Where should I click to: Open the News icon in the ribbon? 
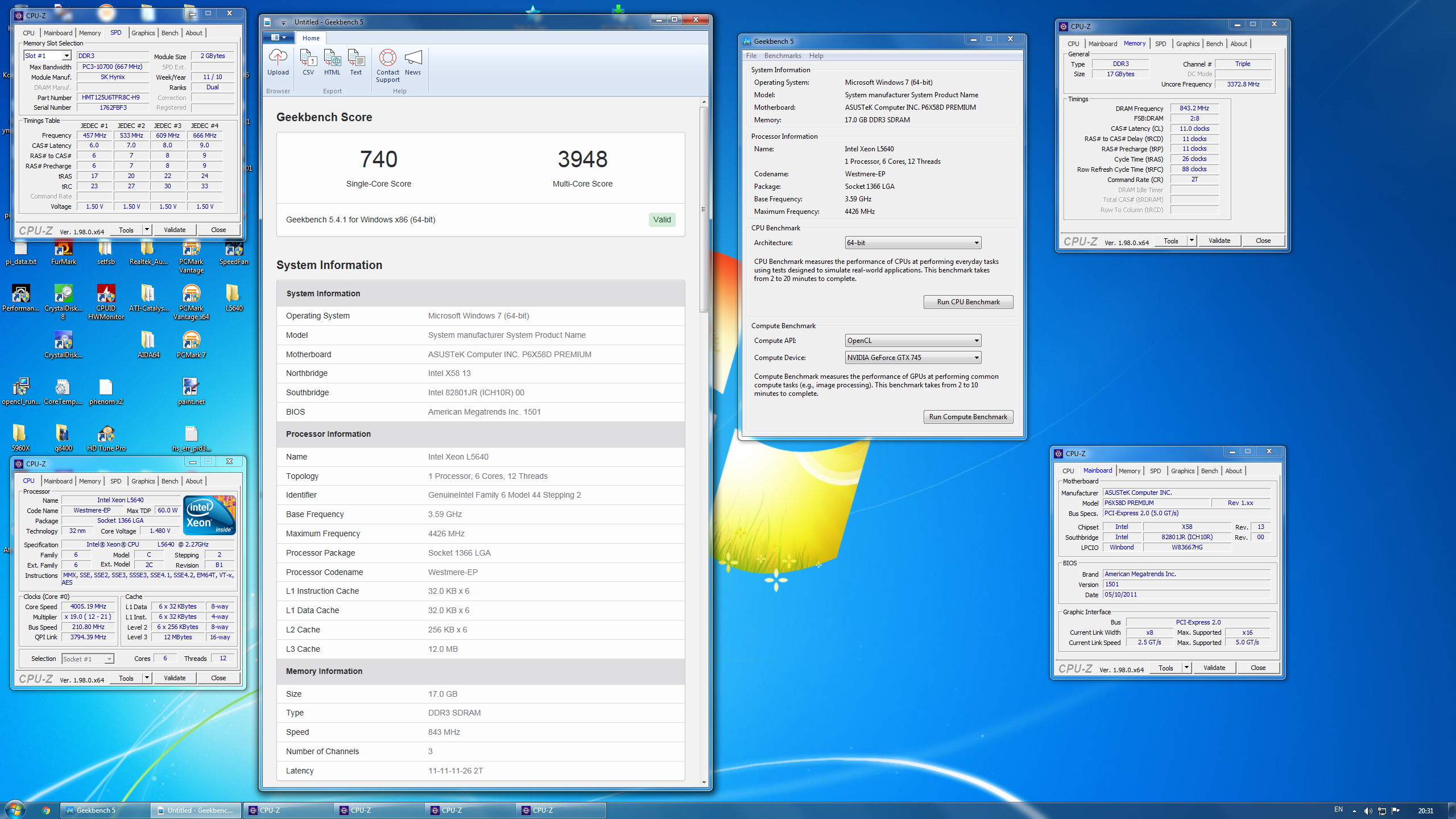pos(413,62)
